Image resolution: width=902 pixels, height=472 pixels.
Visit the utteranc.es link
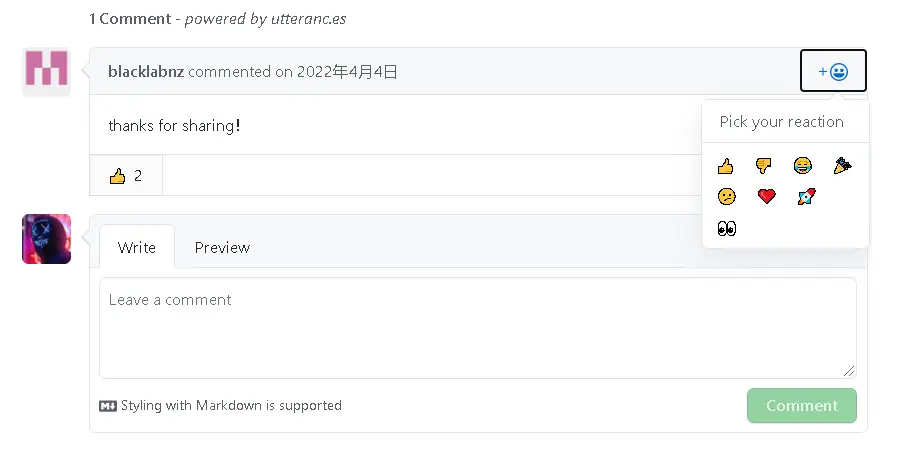[309, 18]
